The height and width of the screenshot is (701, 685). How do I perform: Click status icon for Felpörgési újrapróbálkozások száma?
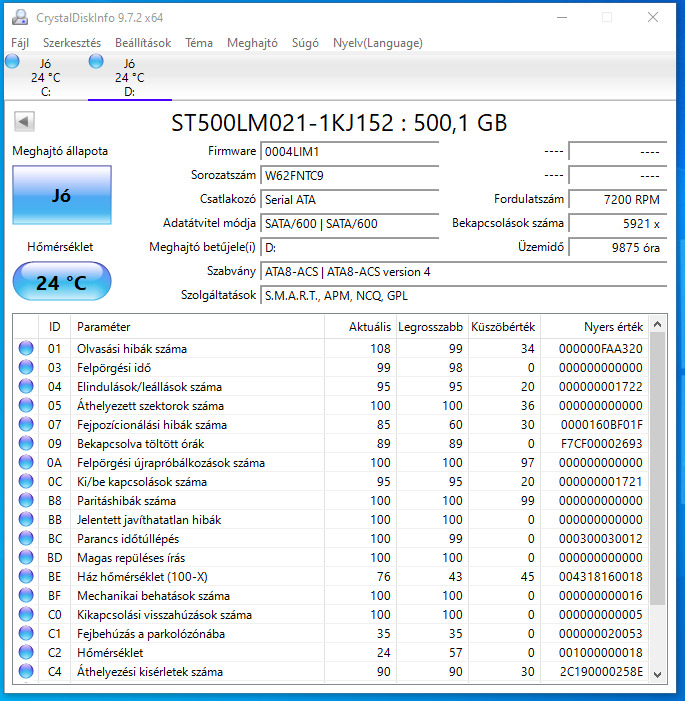pyautogui.click(x=26, y=462)
